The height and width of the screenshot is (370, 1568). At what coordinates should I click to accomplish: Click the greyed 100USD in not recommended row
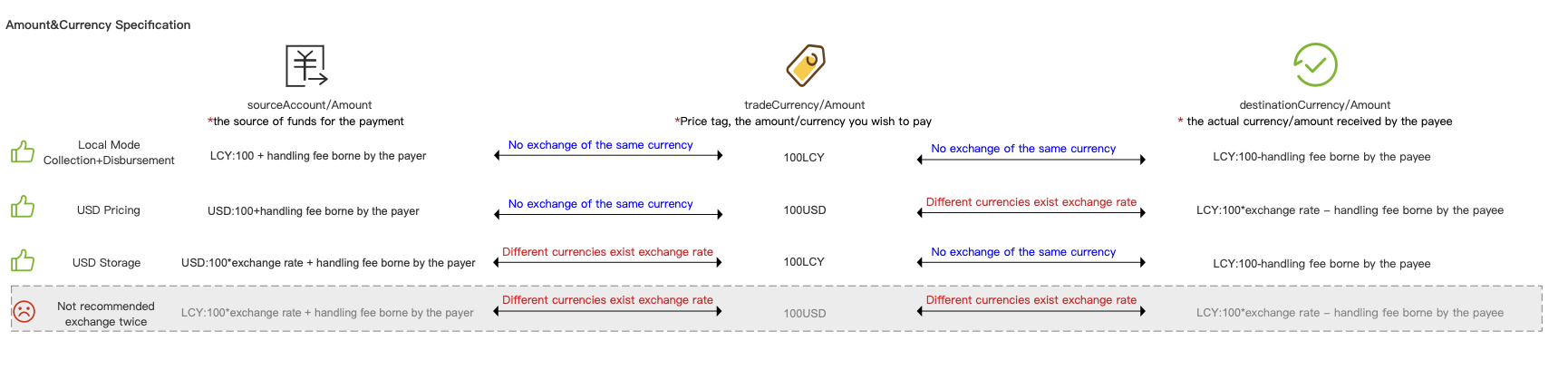(805, 314)
